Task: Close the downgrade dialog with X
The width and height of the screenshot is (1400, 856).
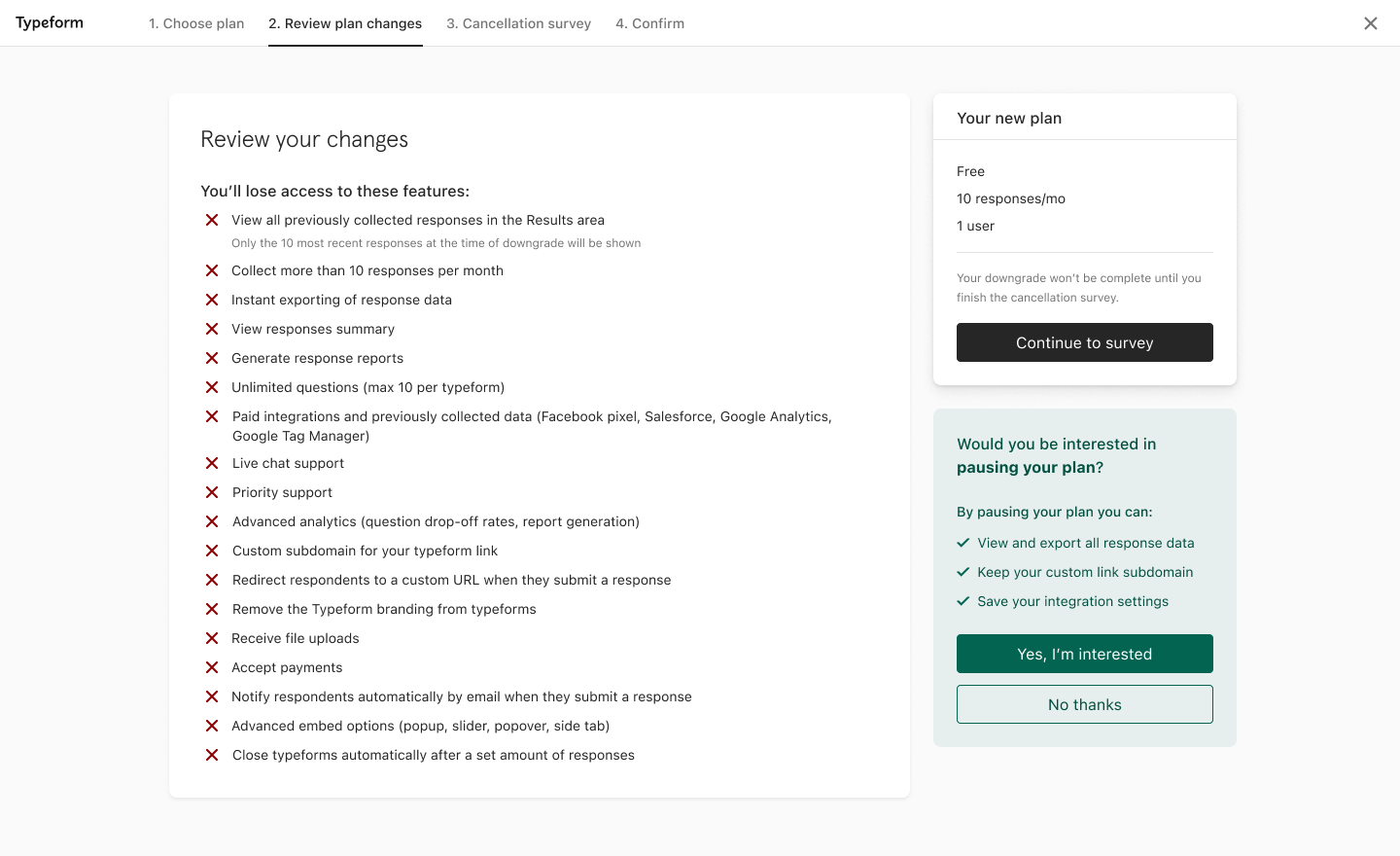Action: 1371,23
